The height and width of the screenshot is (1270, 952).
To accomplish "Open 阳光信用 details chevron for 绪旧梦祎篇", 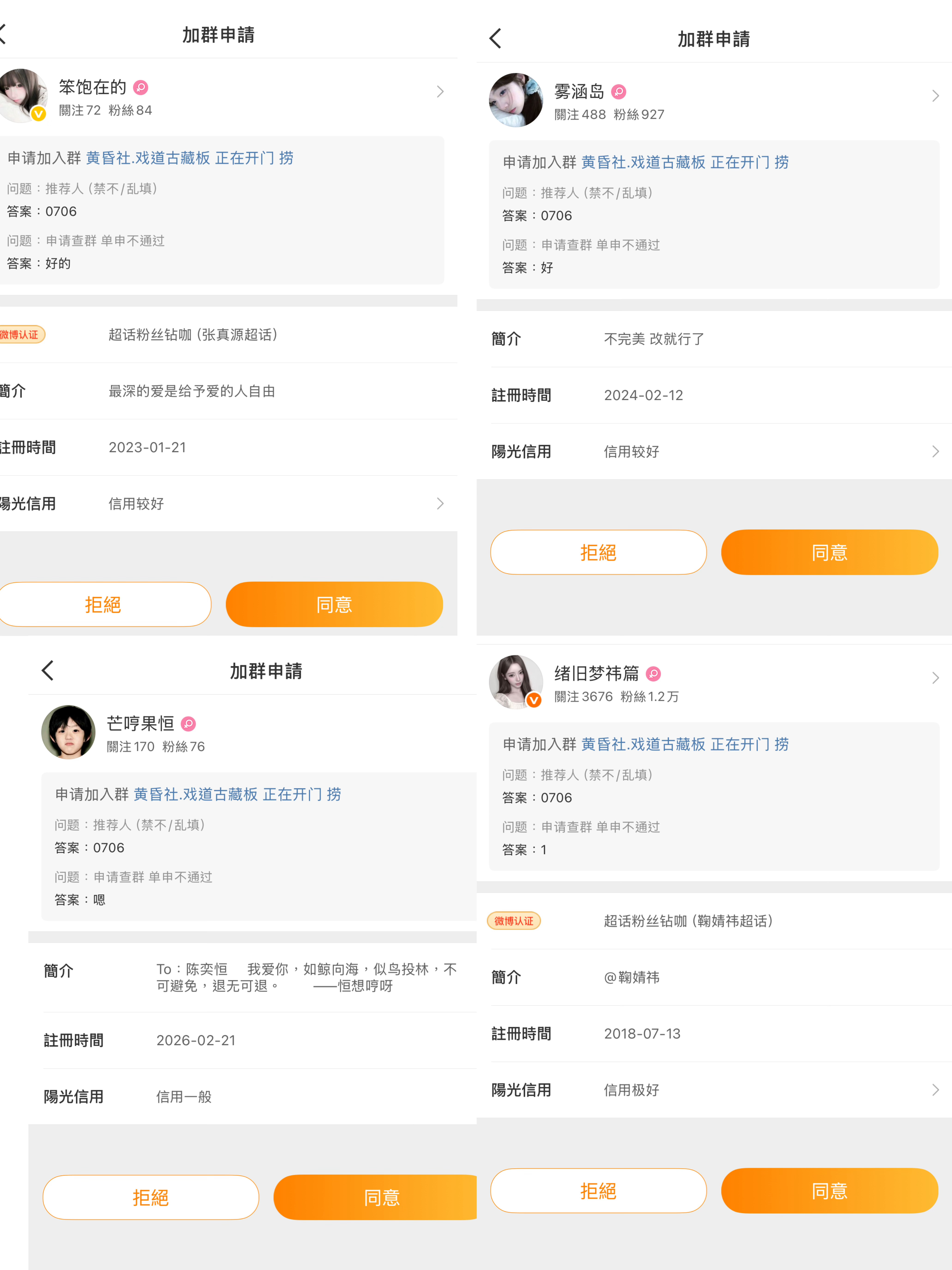I will point(935,1090).
